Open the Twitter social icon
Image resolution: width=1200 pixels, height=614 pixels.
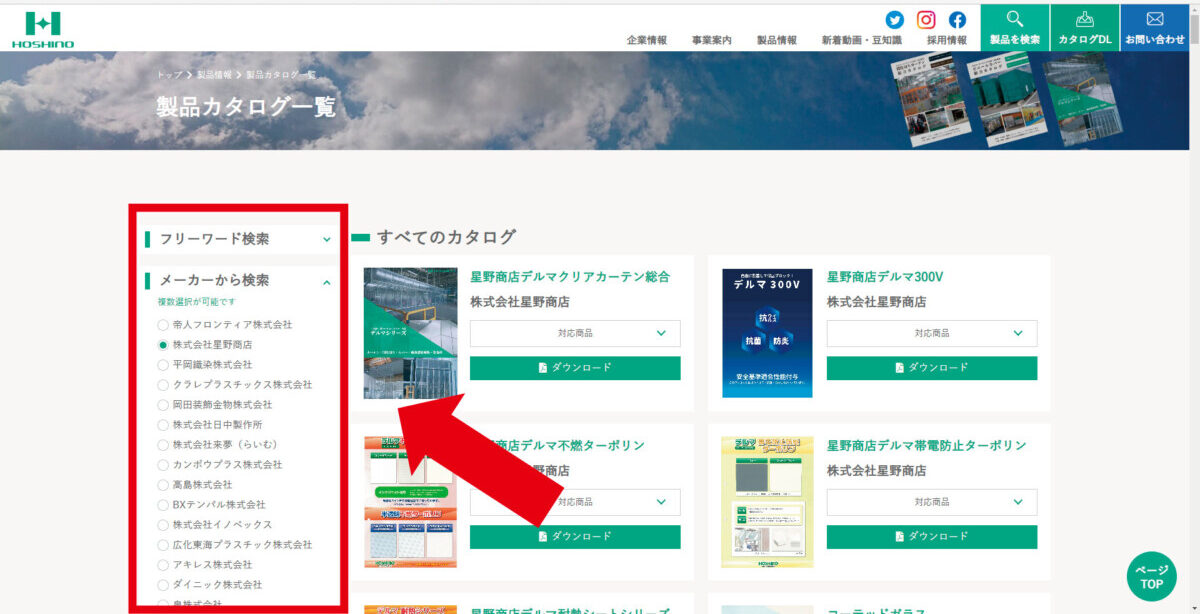(895, 20)
